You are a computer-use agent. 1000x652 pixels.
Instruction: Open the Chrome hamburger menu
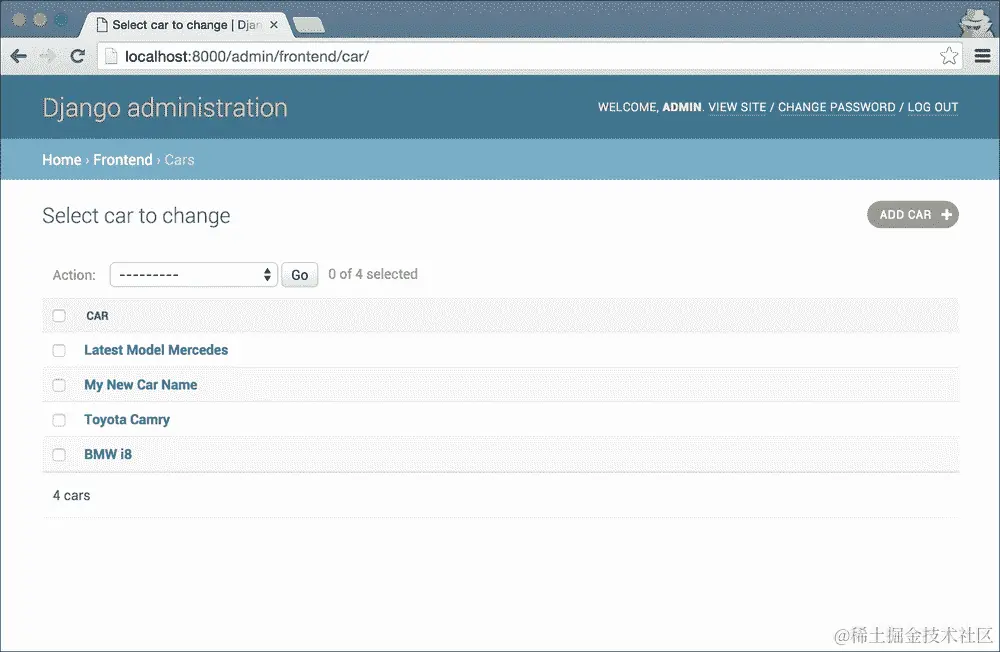[982, 56]
